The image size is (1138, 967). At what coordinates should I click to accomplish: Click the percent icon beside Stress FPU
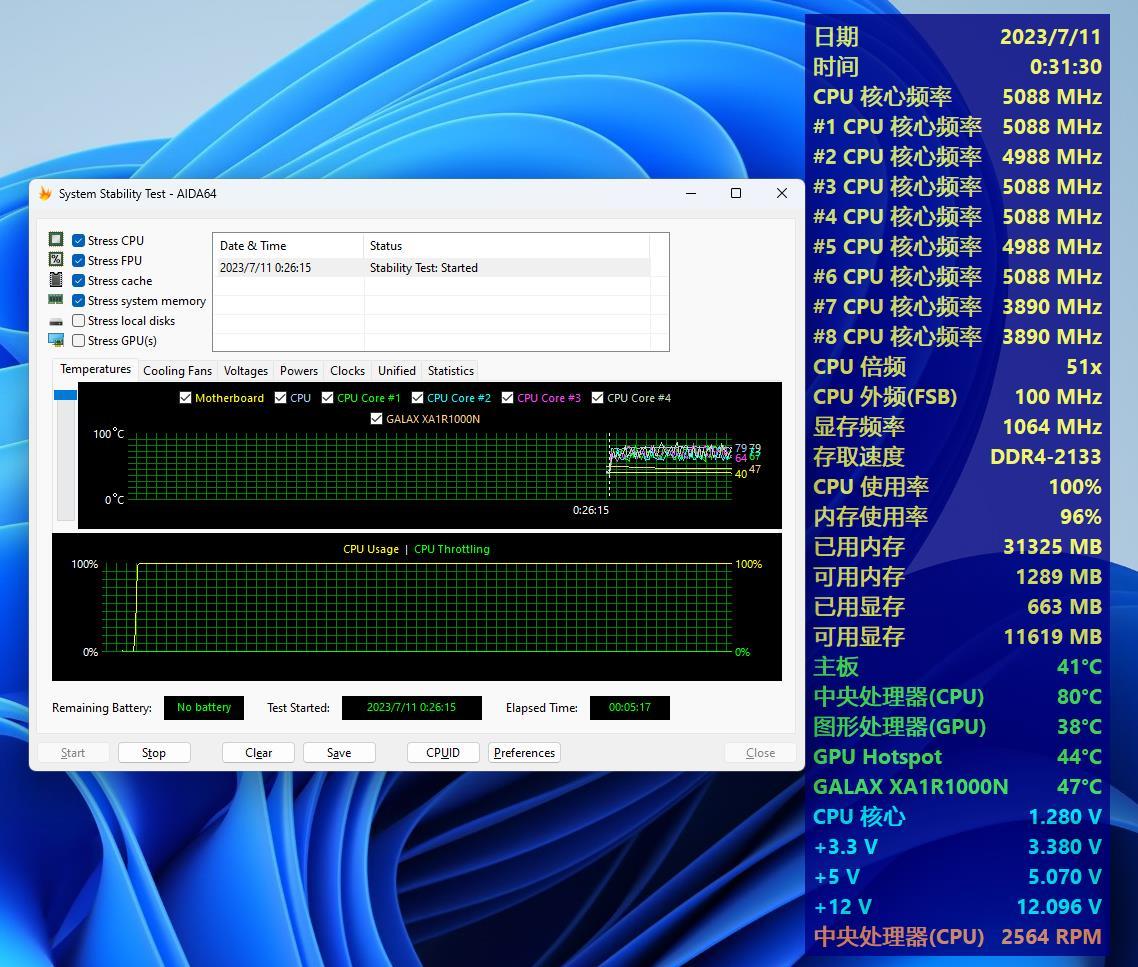[x=56, y=260]
